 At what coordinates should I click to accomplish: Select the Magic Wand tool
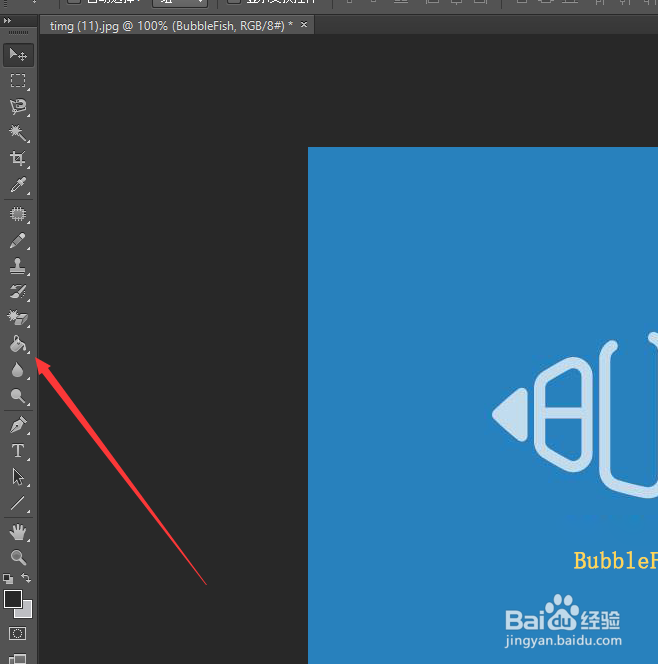(x=18, y=133)
